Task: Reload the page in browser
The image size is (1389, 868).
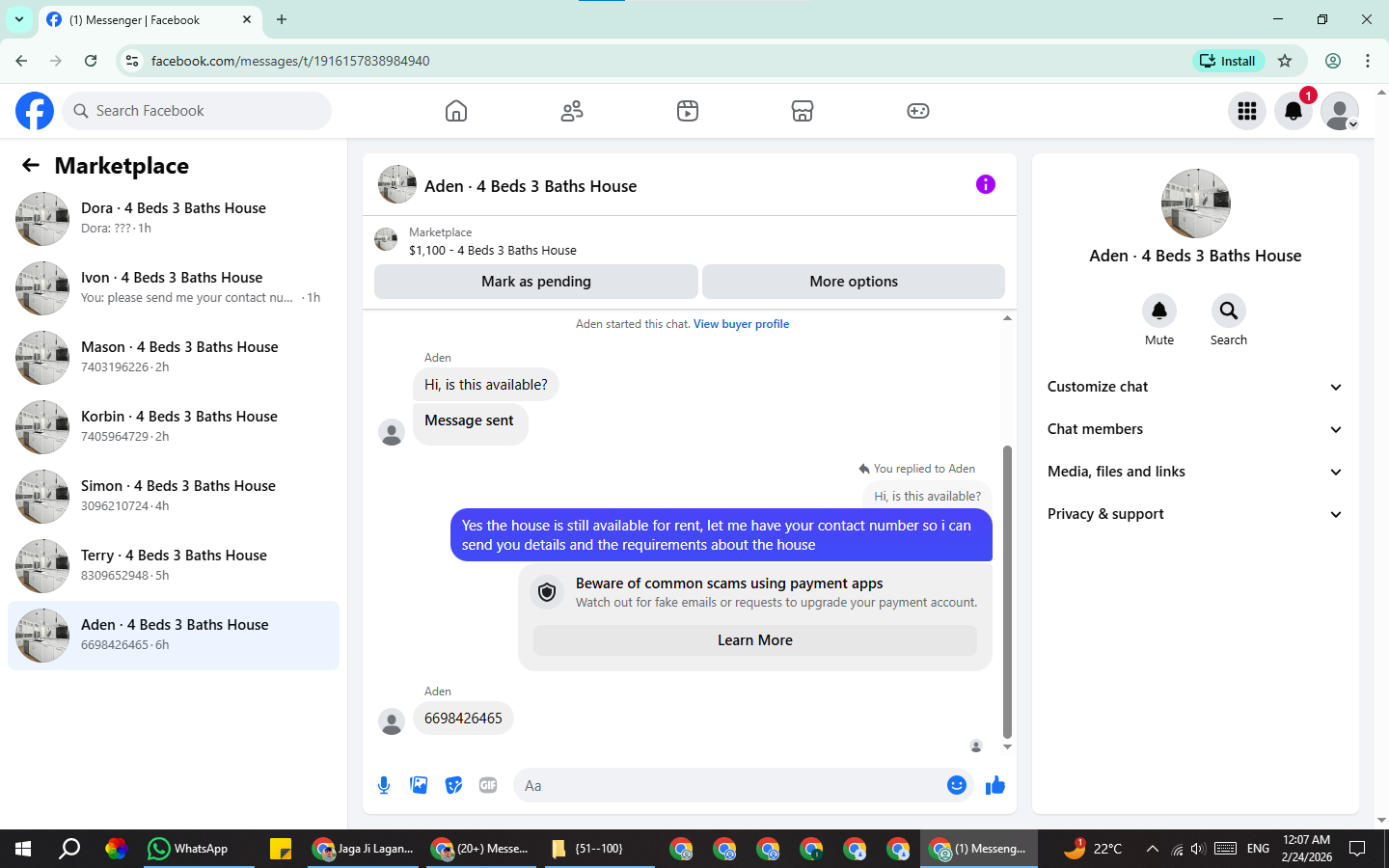Action: pos(91,61)
